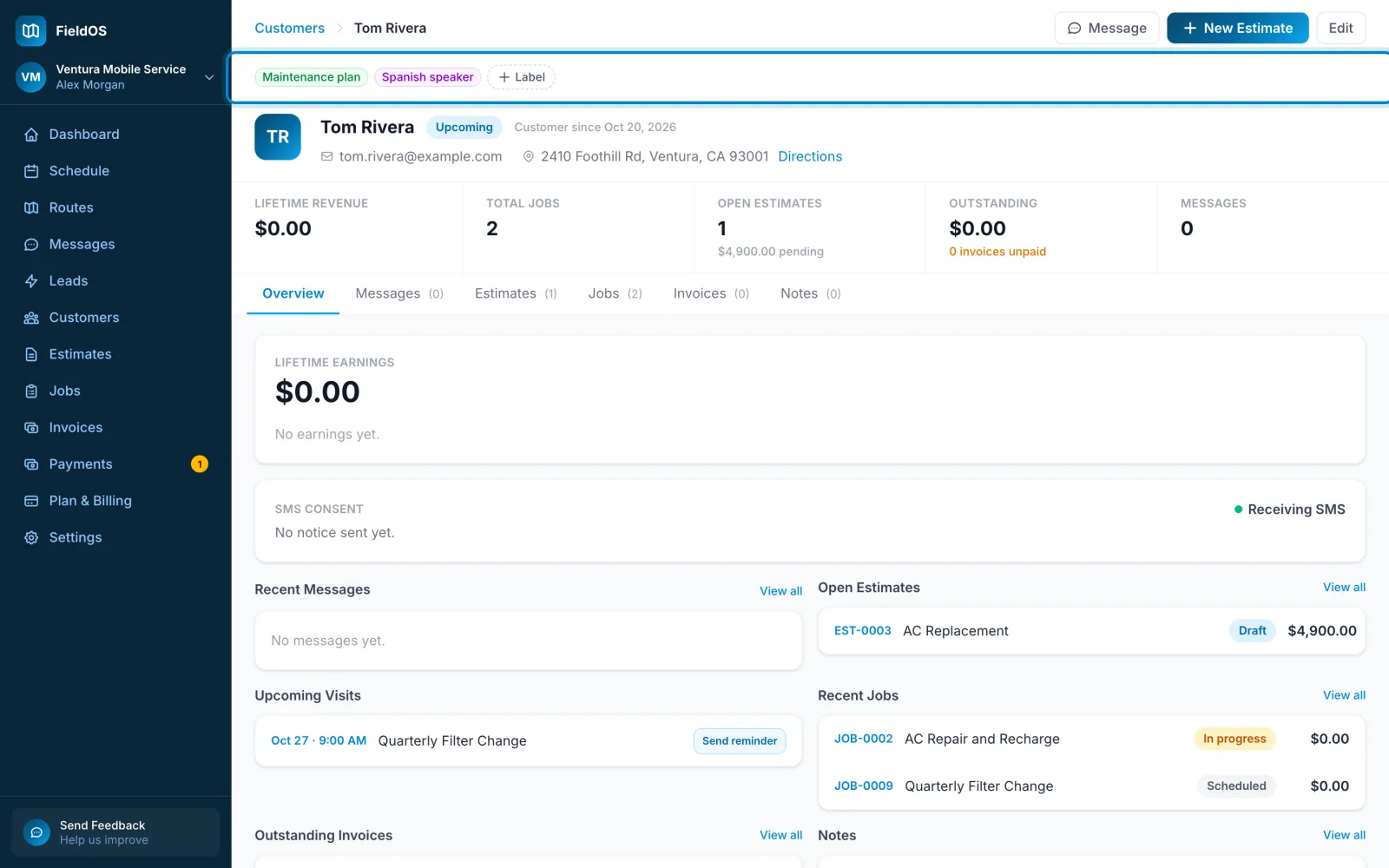Click the Customers people icon
This screenshot has height=868, width=1389.
[x=31, y=318]
